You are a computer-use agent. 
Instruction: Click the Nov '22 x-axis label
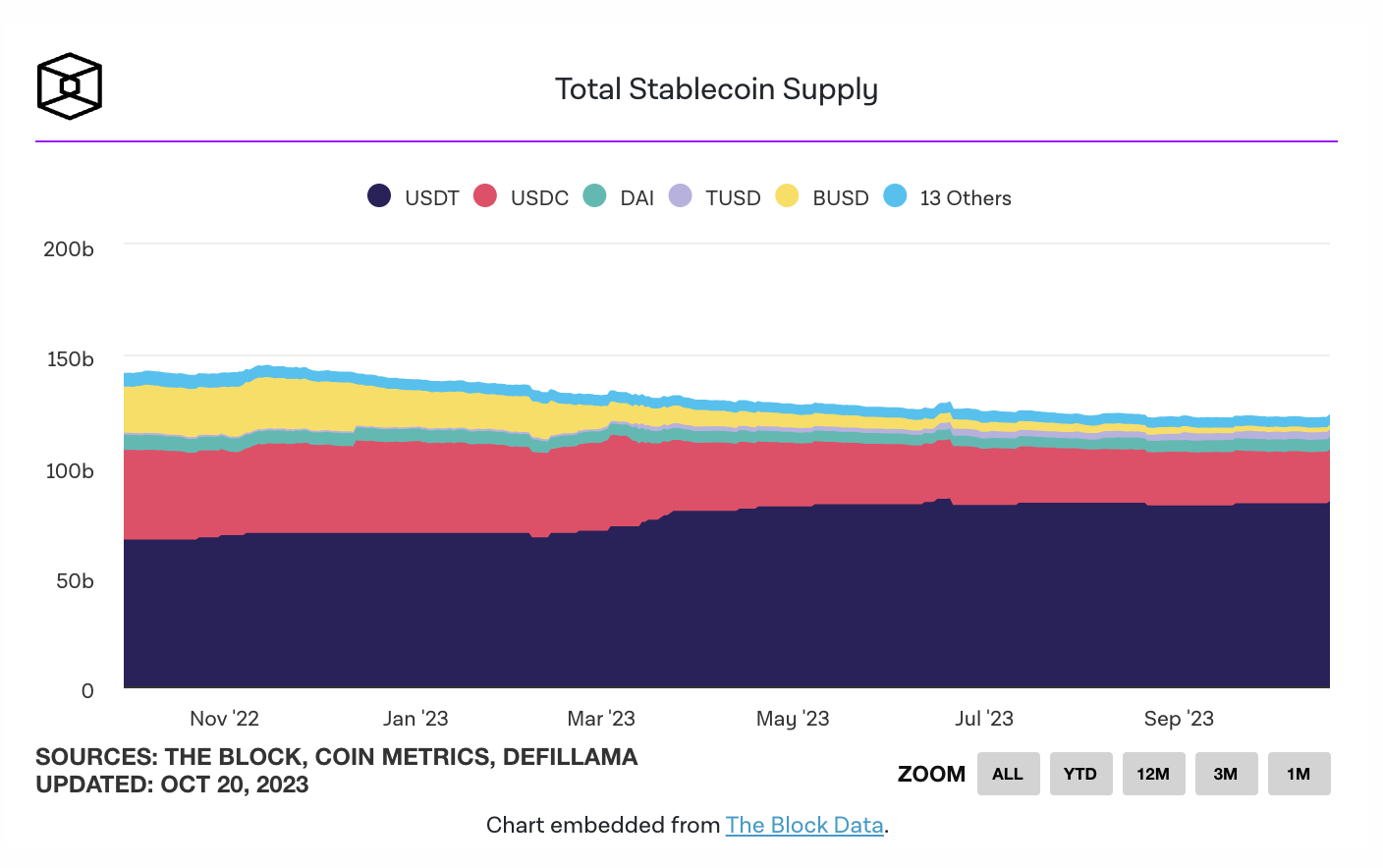click(224, 719)
